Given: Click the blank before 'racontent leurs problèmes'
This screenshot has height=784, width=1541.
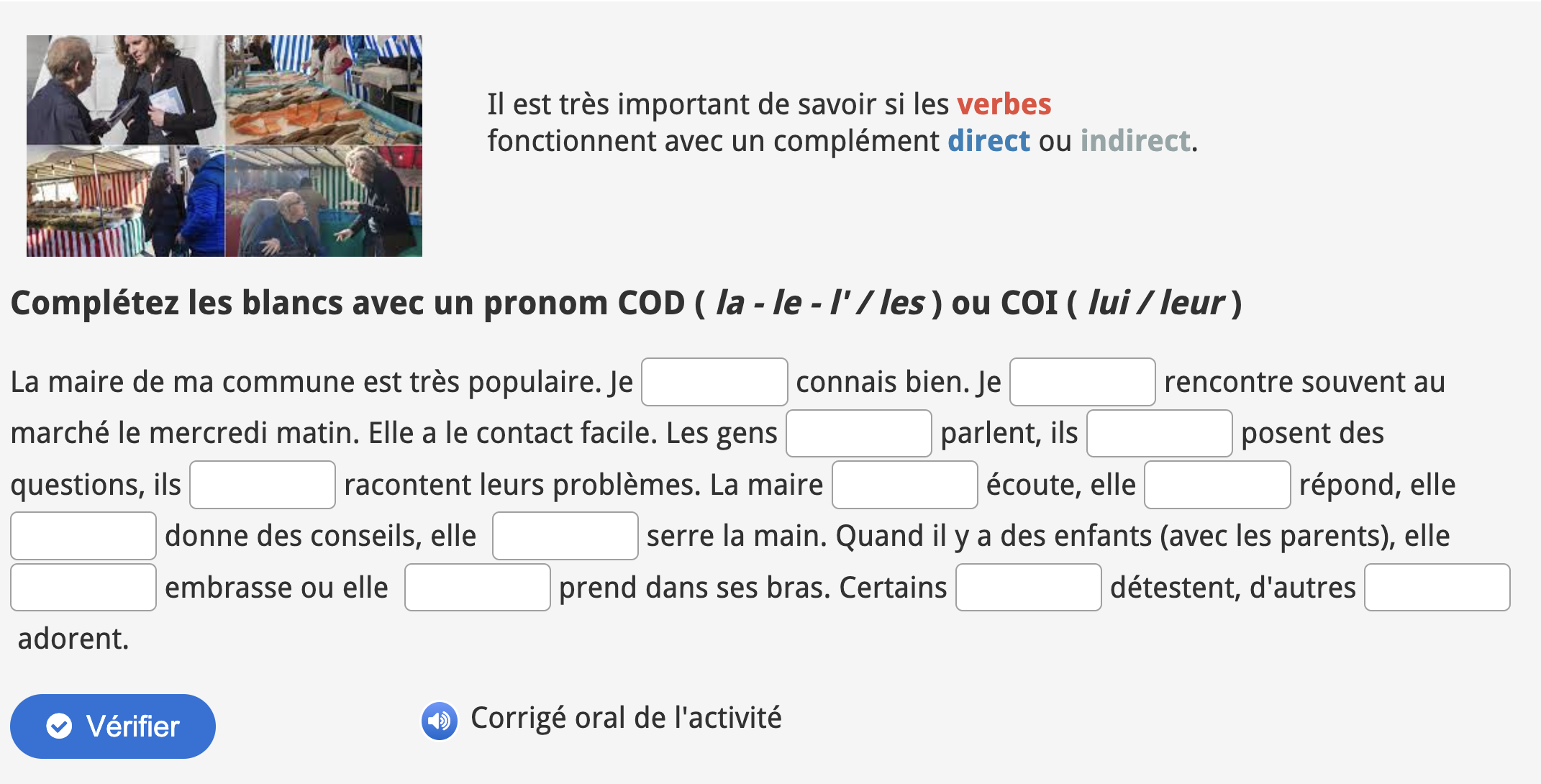Looking at the screenshot, I should 263,485.
